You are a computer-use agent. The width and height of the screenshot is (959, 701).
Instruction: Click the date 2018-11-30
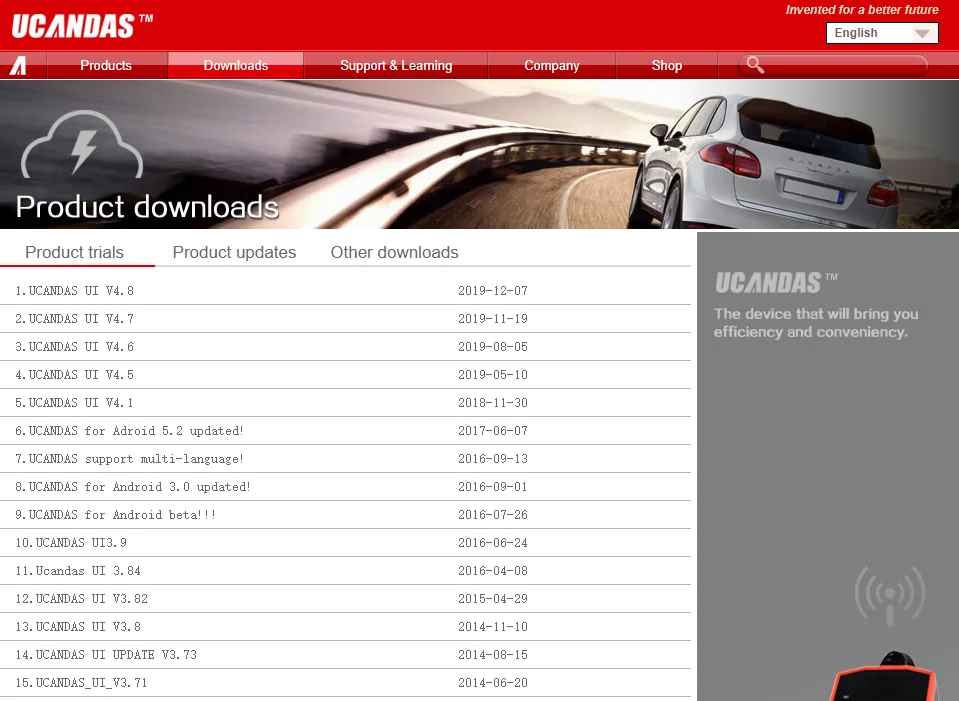coord(493,403)
